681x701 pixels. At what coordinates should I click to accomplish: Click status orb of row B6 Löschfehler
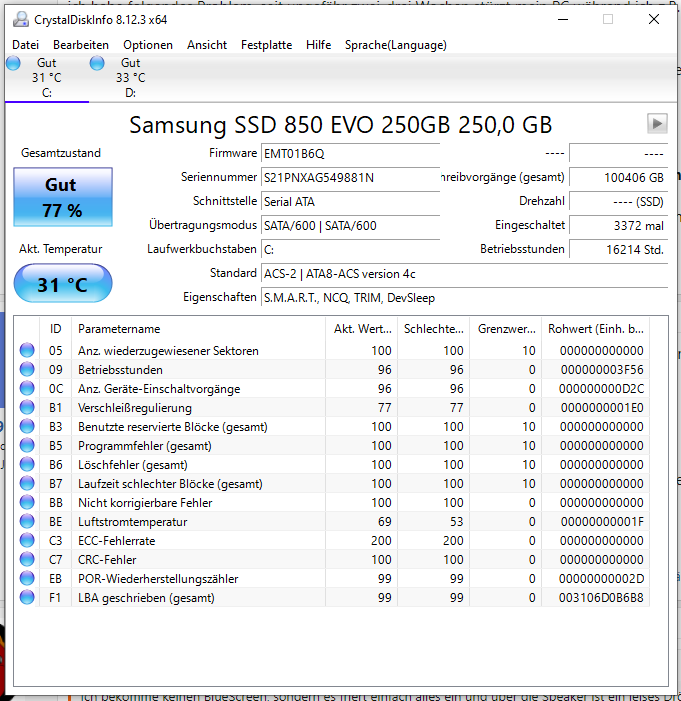click(27, 464)
